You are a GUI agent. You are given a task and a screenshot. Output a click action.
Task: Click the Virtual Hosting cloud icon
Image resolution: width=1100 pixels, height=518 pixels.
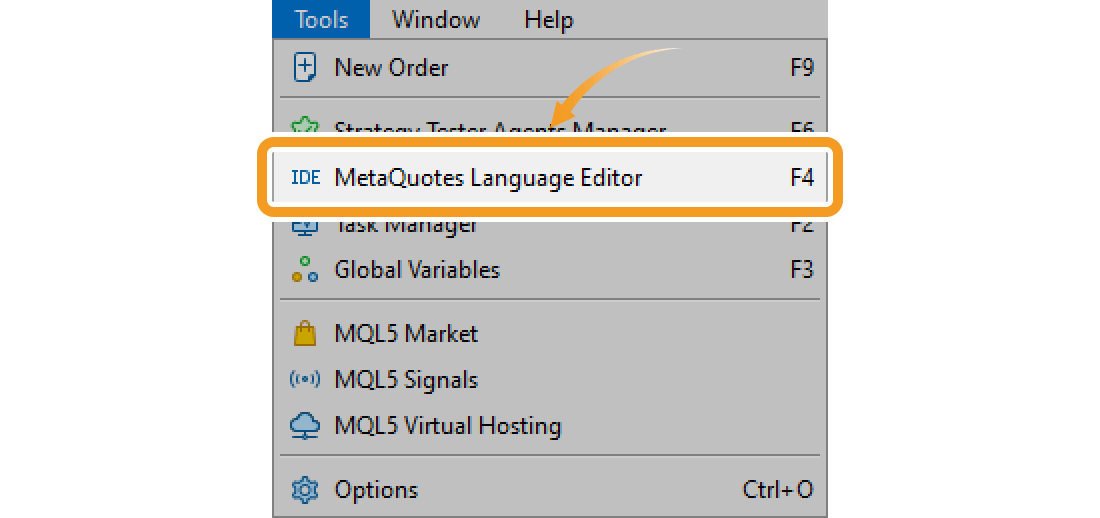pos(304,426)
